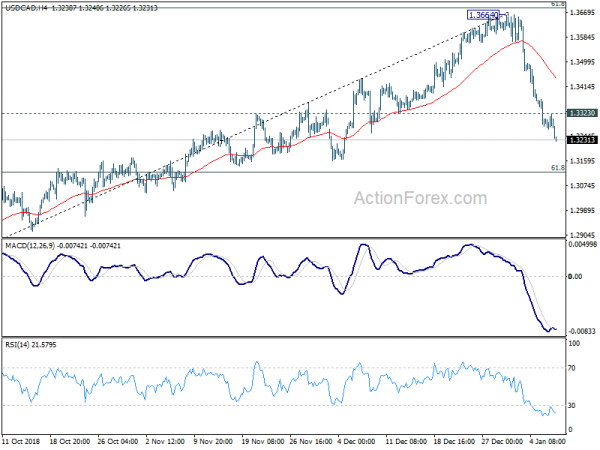Viewport: 600px width, 450px height.
Task: Click the MACD 0.00 zero-line label
Action: pyautogui.click(x=575, y=276)
